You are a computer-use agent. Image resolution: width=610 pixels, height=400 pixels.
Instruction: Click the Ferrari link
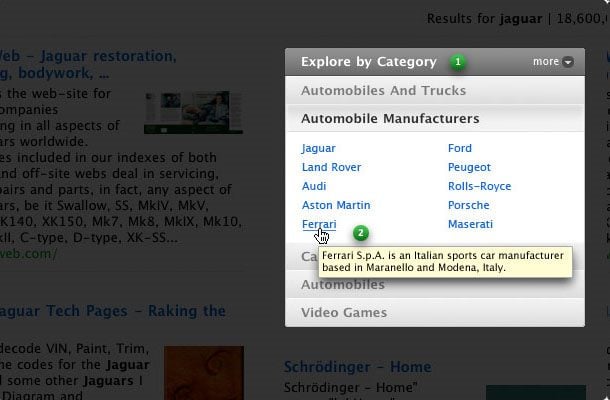coord(319,224)
